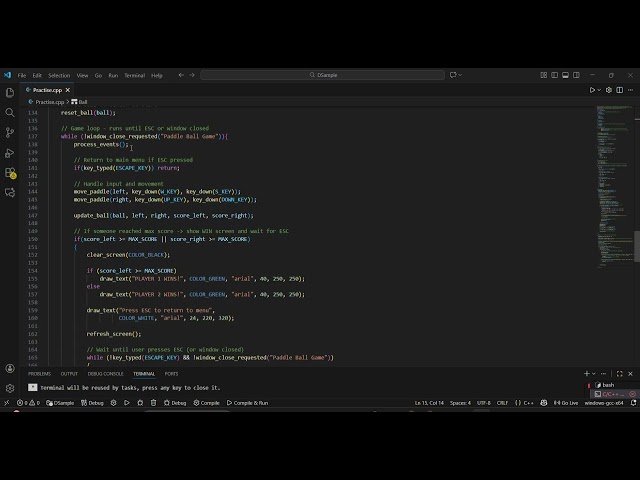Select the C/C++ task terminal entry
The width and height of the screenshot is (640, 480).
click(x=615, y=394)
